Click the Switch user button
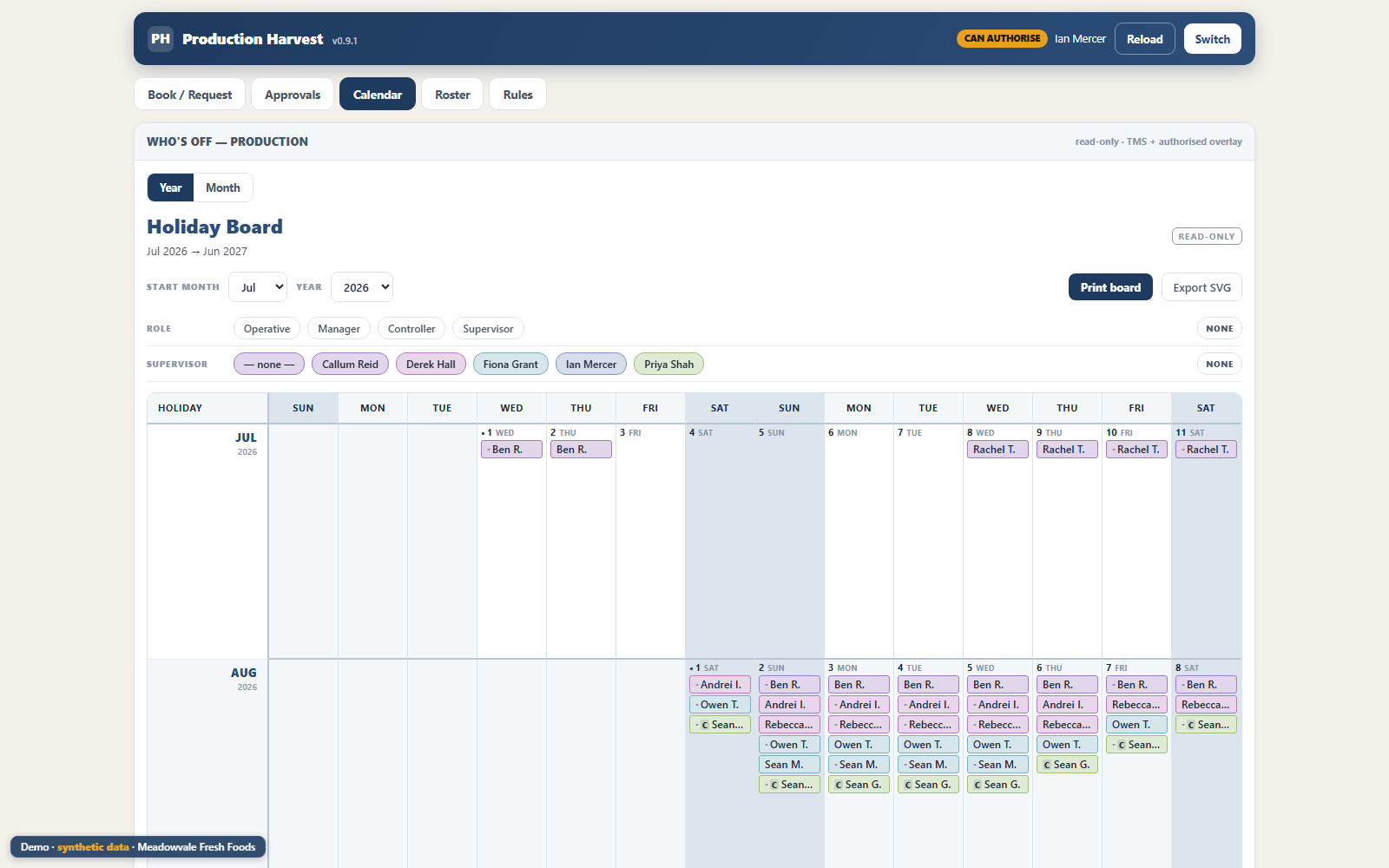The width and height of the screenshot is (1389, 868). 1213,39
